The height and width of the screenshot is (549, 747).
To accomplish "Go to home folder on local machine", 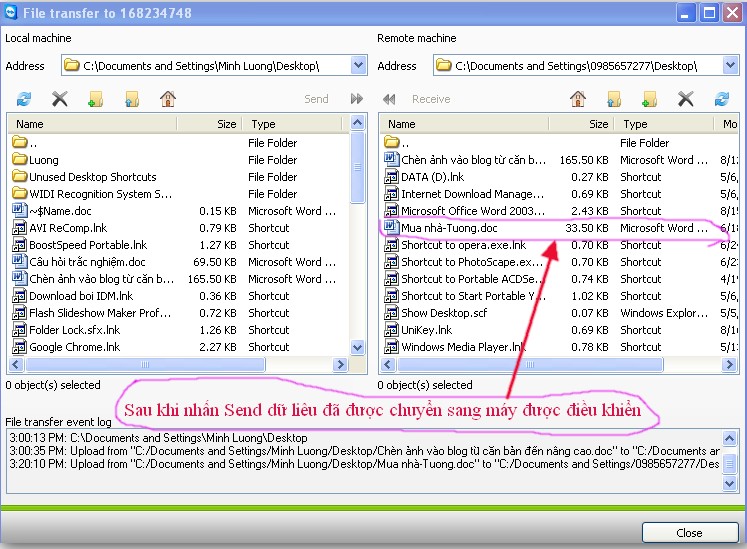I will tap(168, 99).
